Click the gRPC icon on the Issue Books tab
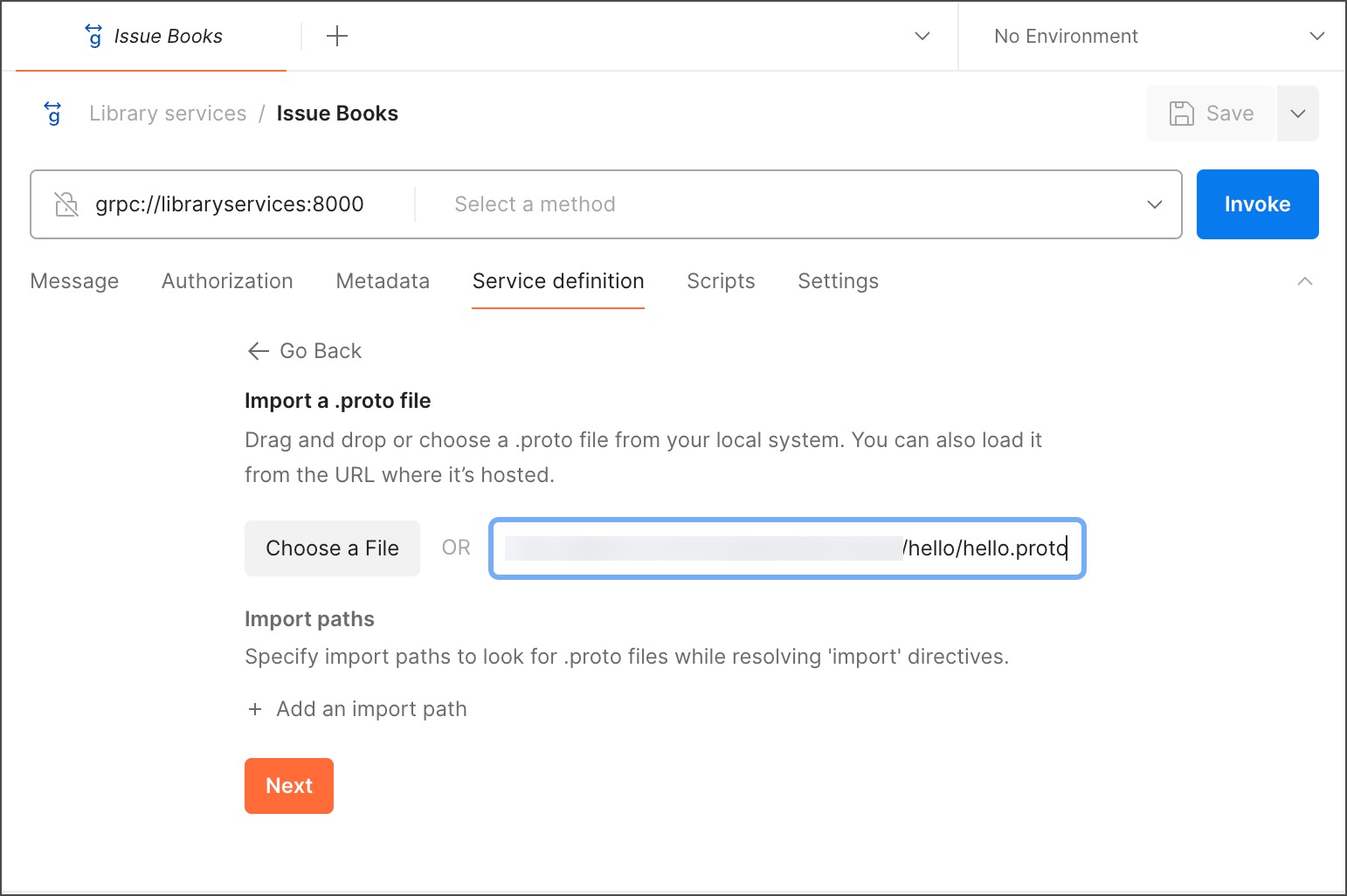The height and width of the screenshot is (896, 1347). [93, 36]
